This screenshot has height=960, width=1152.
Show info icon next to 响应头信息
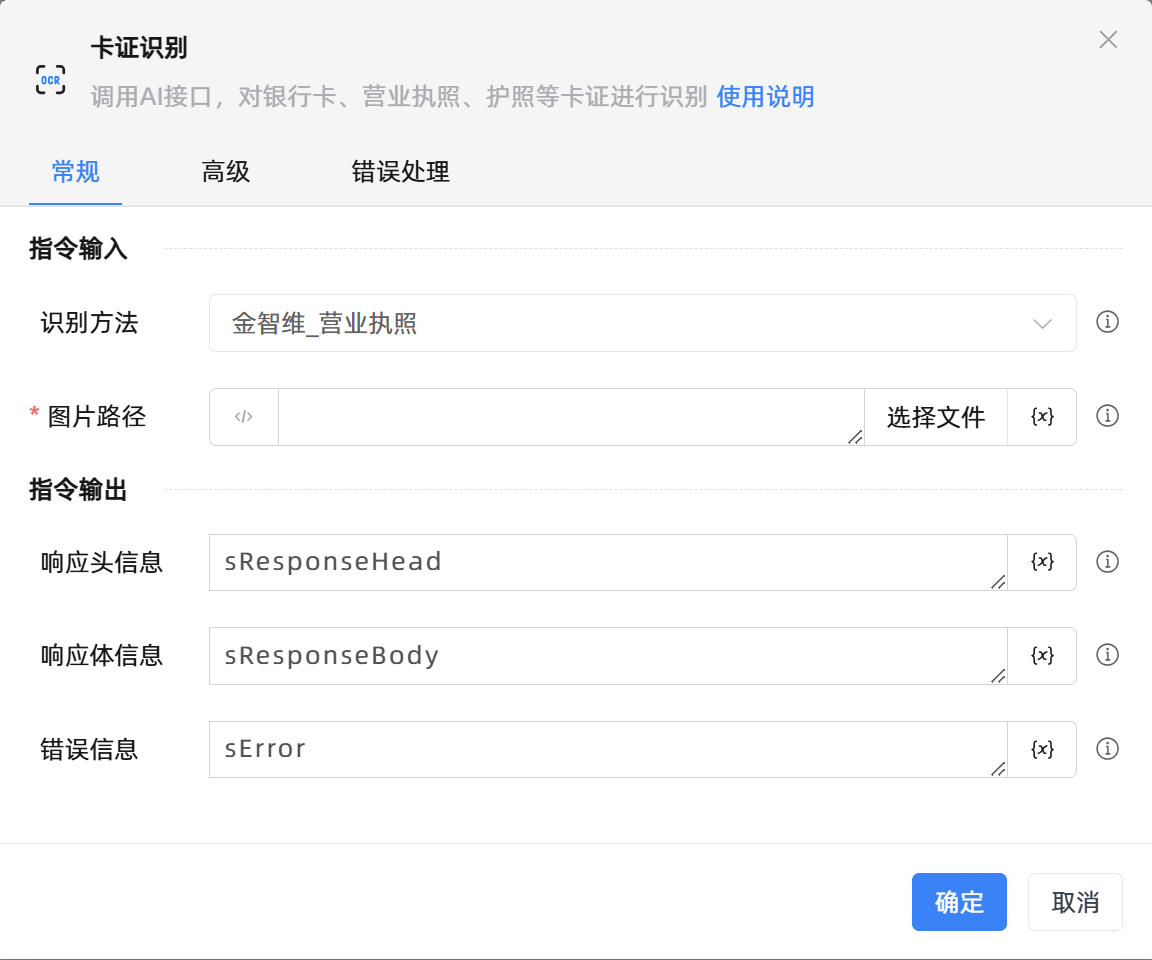1107,562
